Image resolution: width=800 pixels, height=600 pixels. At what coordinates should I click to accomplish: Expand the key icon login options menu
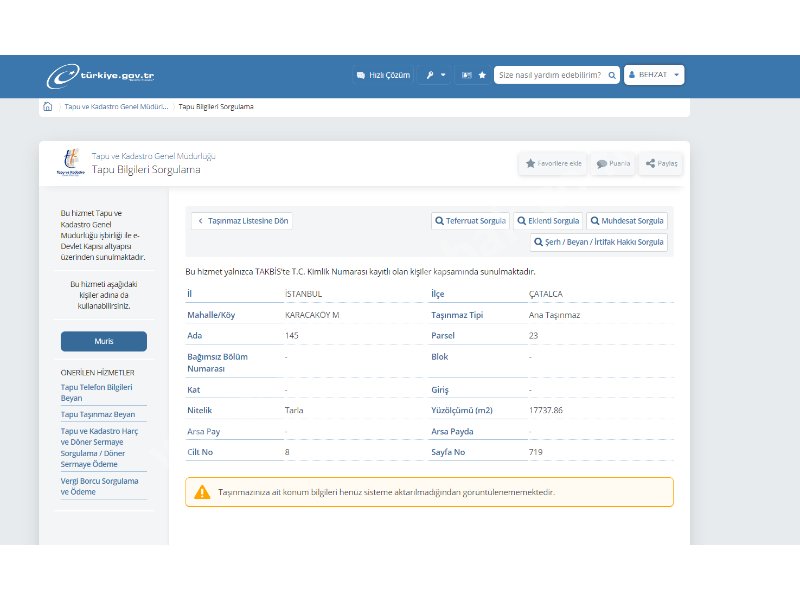436,75
